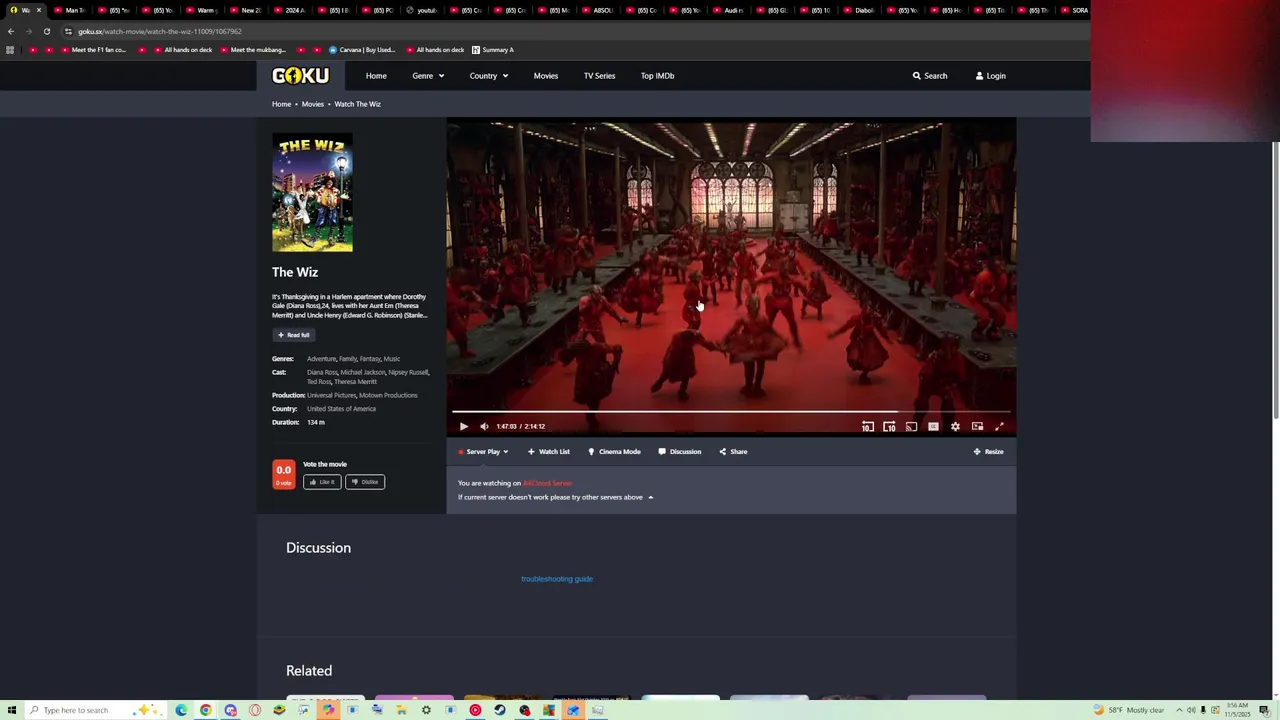Rewind 10 seconds in the player
Image resolution: width=1280 pixels, height=720 pixels.
[x=868, y=427]
